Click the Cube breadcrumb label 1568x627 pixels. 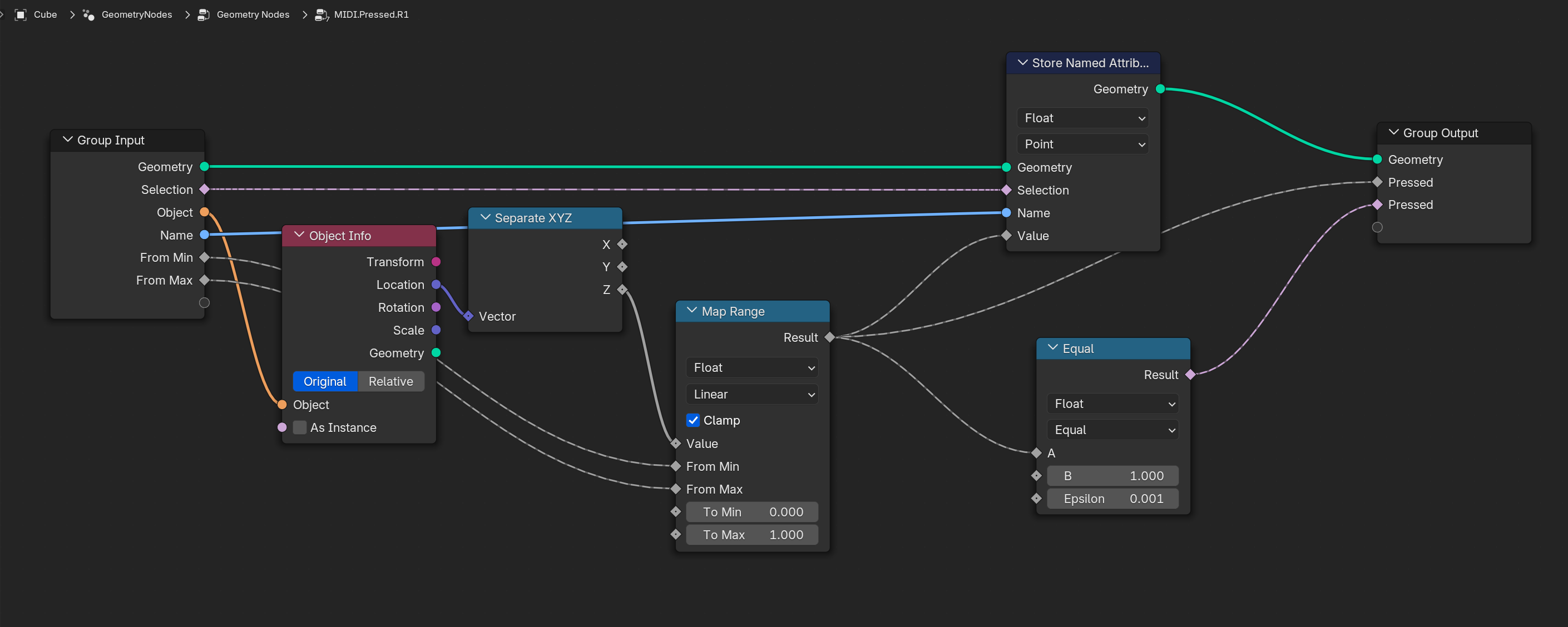[x=45, y=14]
